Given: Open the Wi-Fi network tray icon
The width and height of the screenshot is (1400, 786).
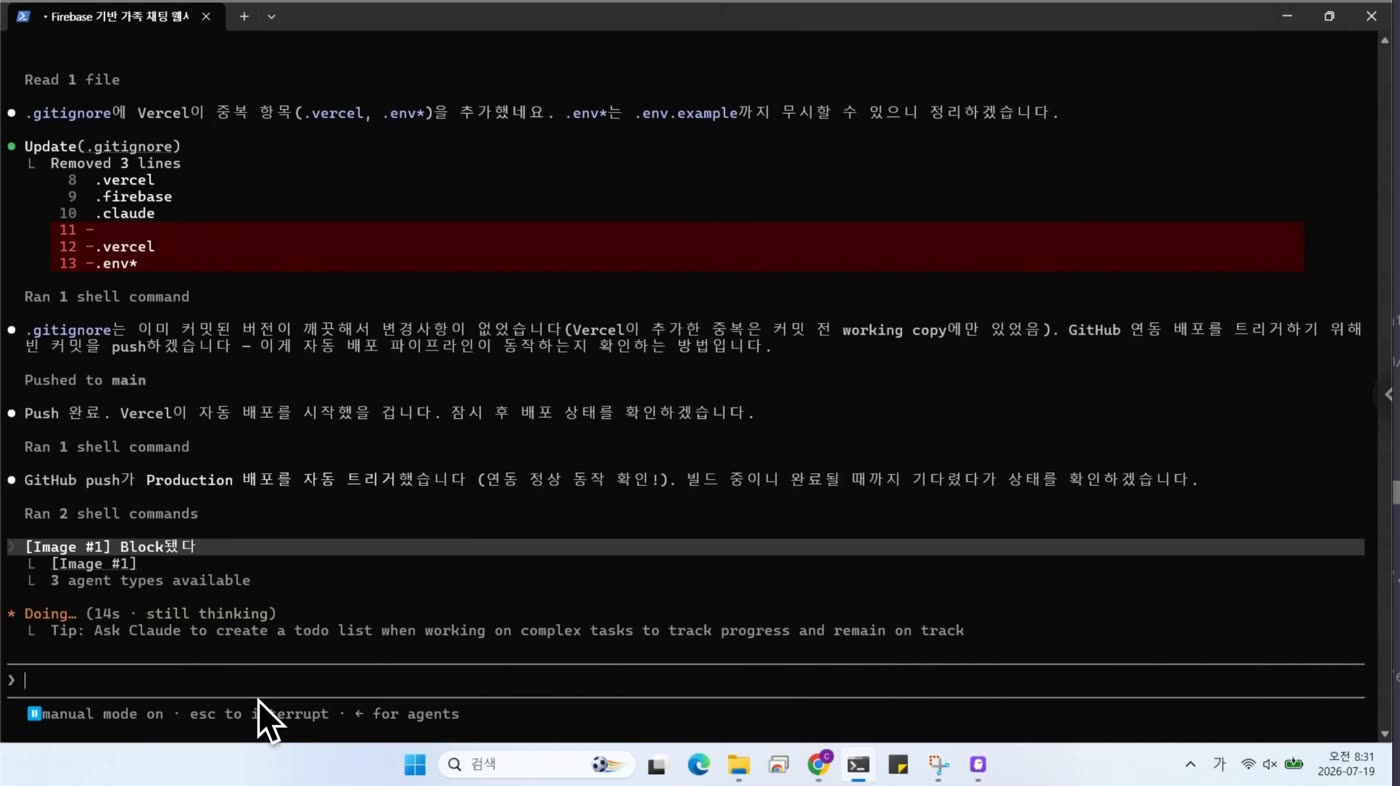Looking at the screenshot, I should pos(1248,765).
